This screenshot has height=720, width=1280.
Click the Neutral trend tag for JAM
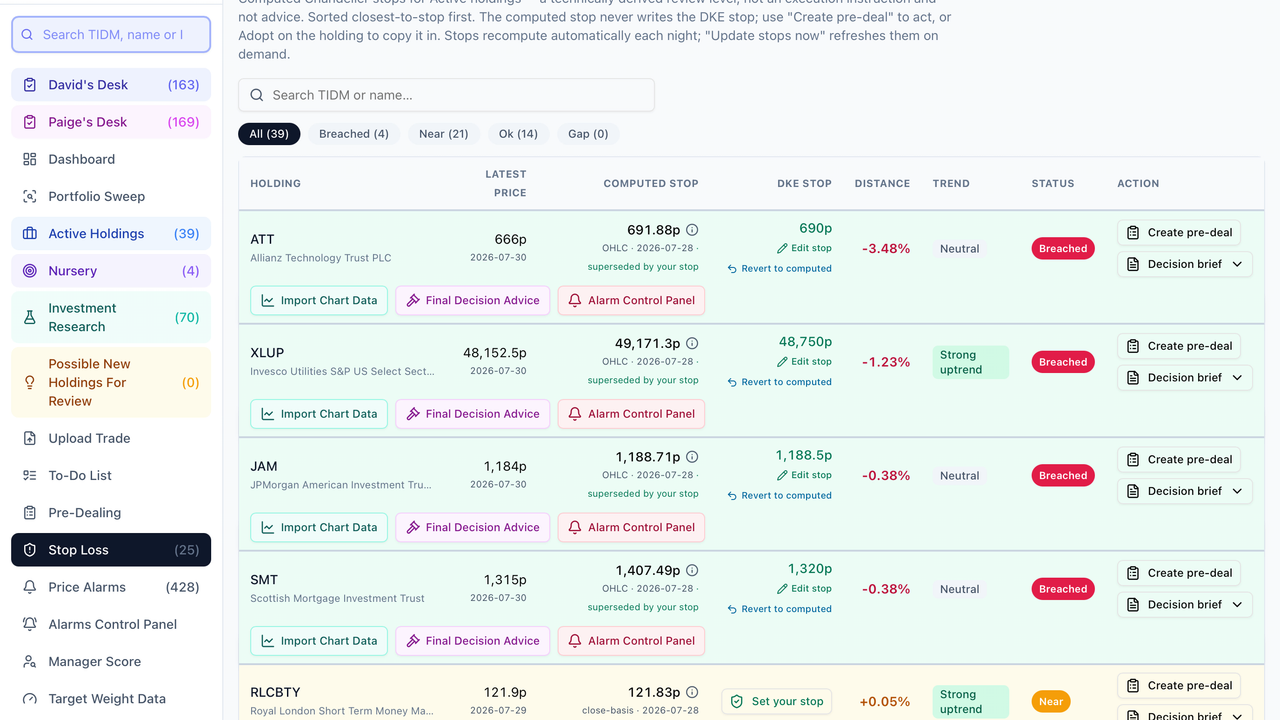pos(959,476)
